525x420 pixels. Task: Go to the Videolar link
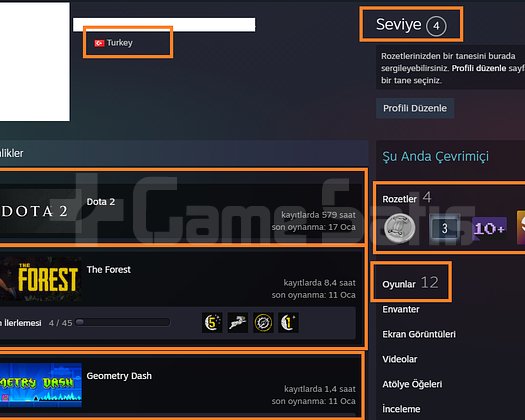[x=400, y=359]
